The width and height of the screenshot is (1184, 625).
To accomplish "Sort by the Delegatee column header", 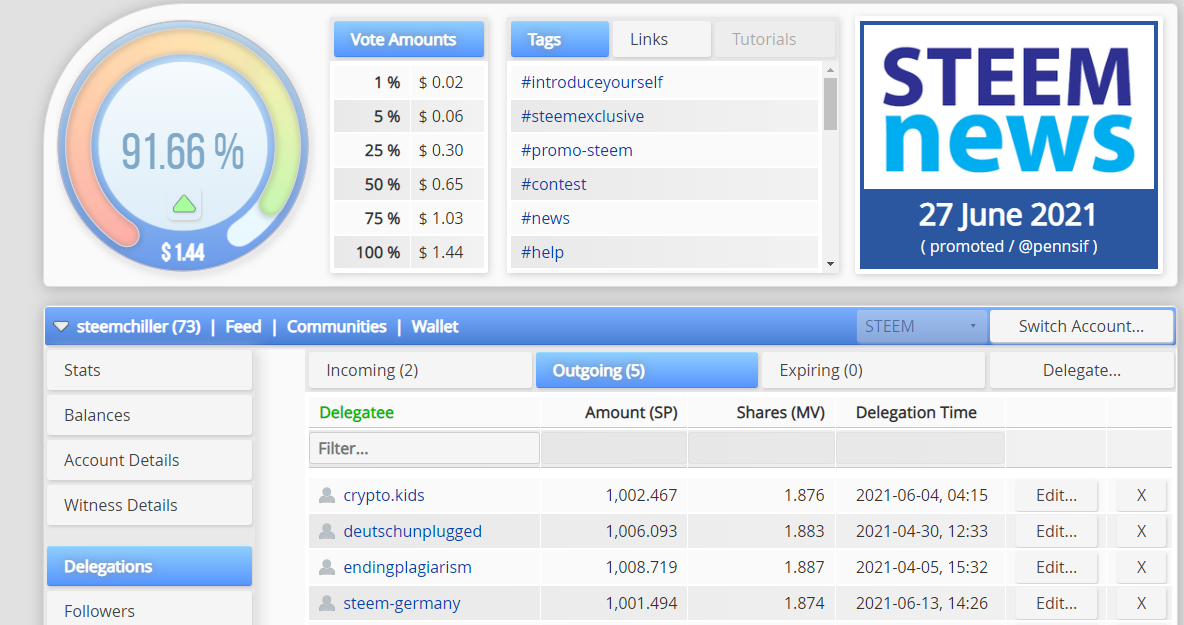I will (x=356, y=413).
